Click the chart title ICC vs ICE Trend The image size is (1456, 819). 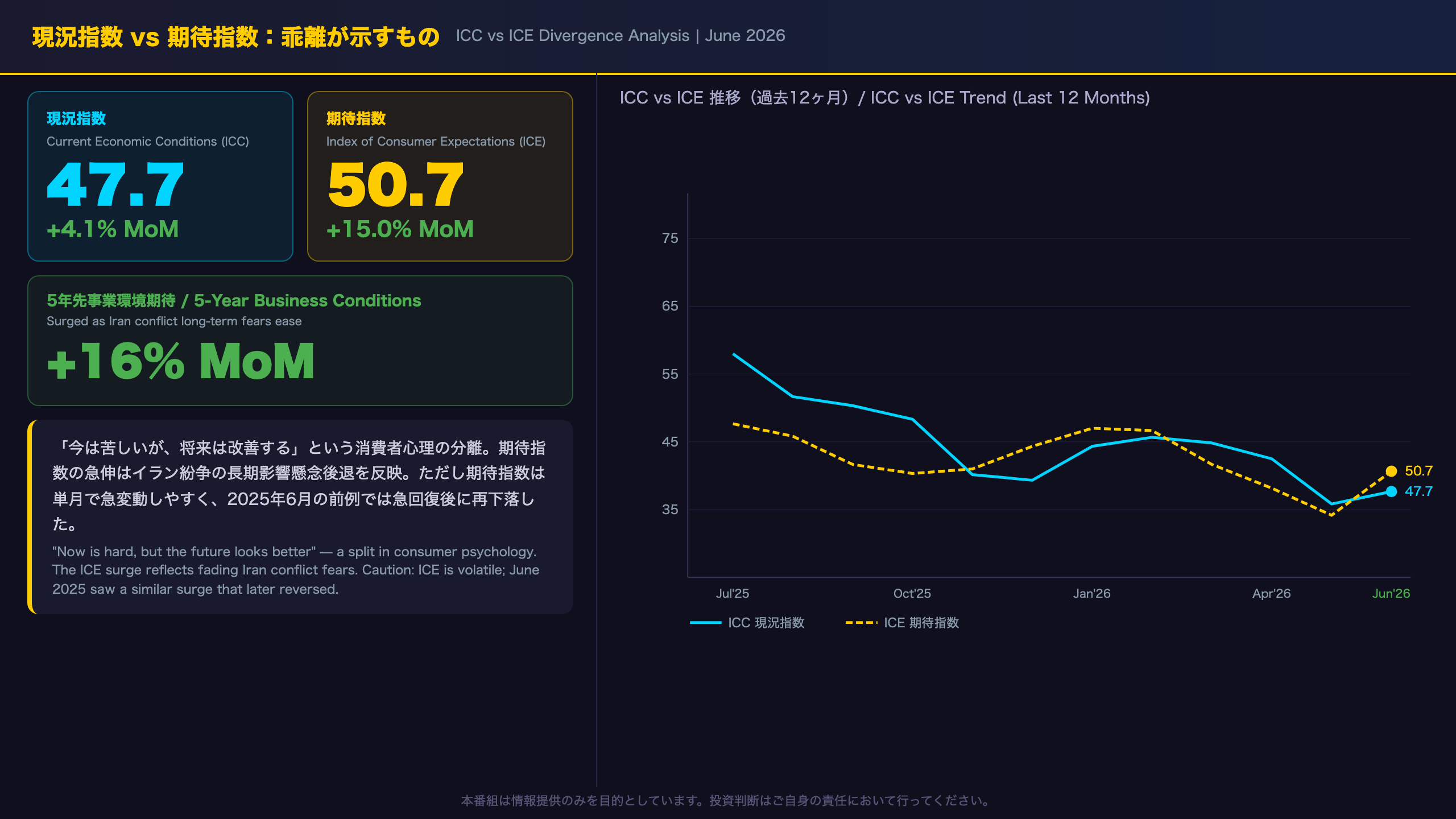pos(884,98)
